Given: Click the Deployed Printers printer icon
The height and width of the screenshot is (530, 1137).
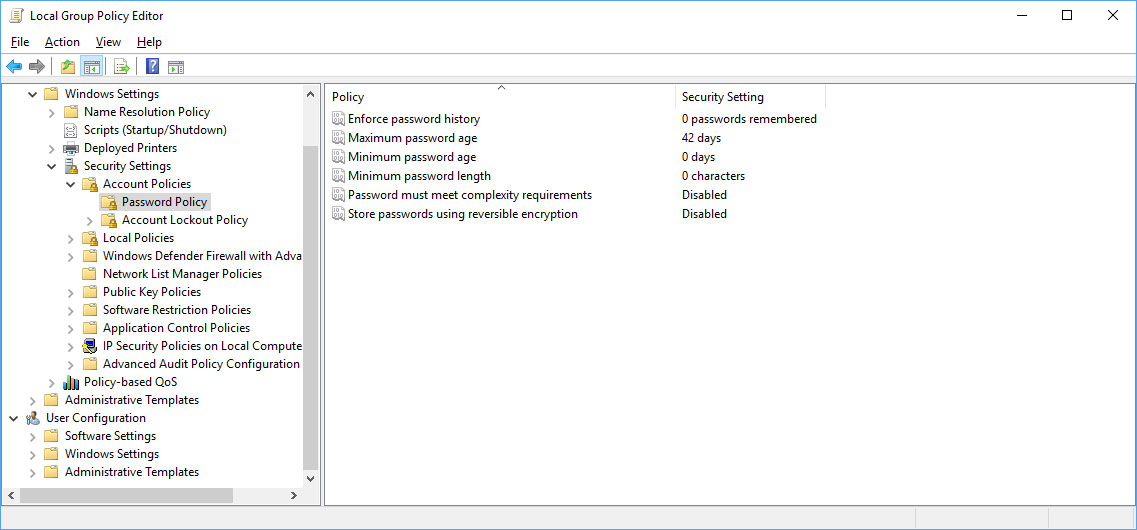Looking at the screenshot, I should pyautogui.click(x=70, y=148).
